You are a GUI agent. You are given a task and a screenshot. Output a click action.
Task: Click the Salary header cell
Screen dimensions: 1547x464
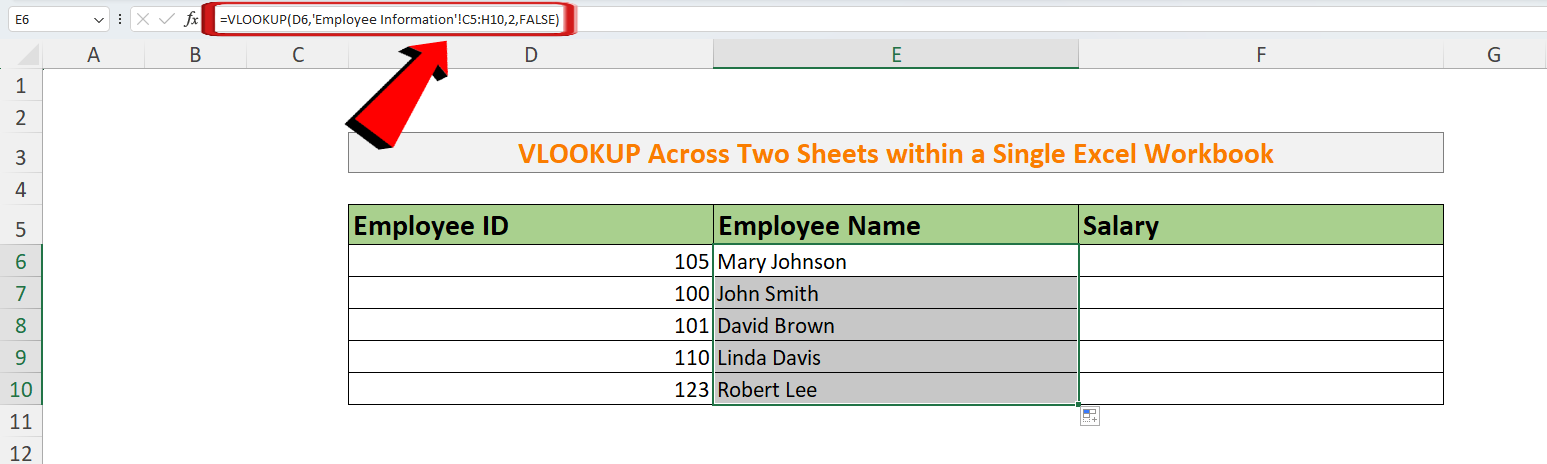[1260, 225]
